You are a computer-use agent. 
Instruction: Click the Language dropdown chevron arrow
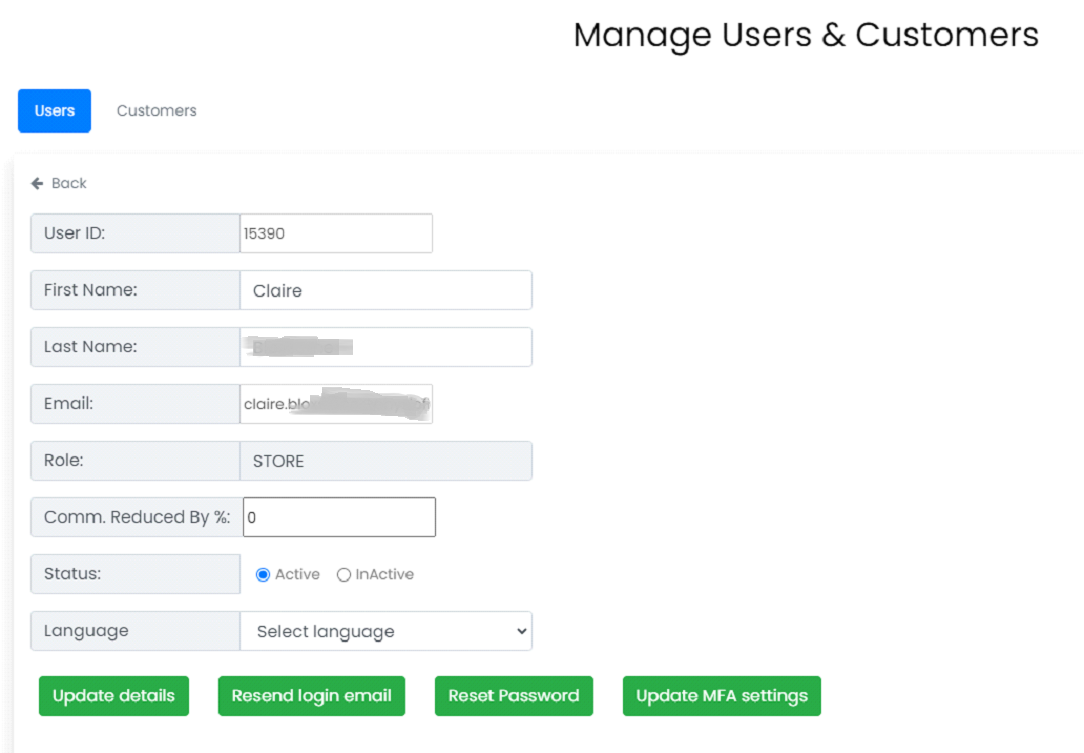[x=520, y=631]
